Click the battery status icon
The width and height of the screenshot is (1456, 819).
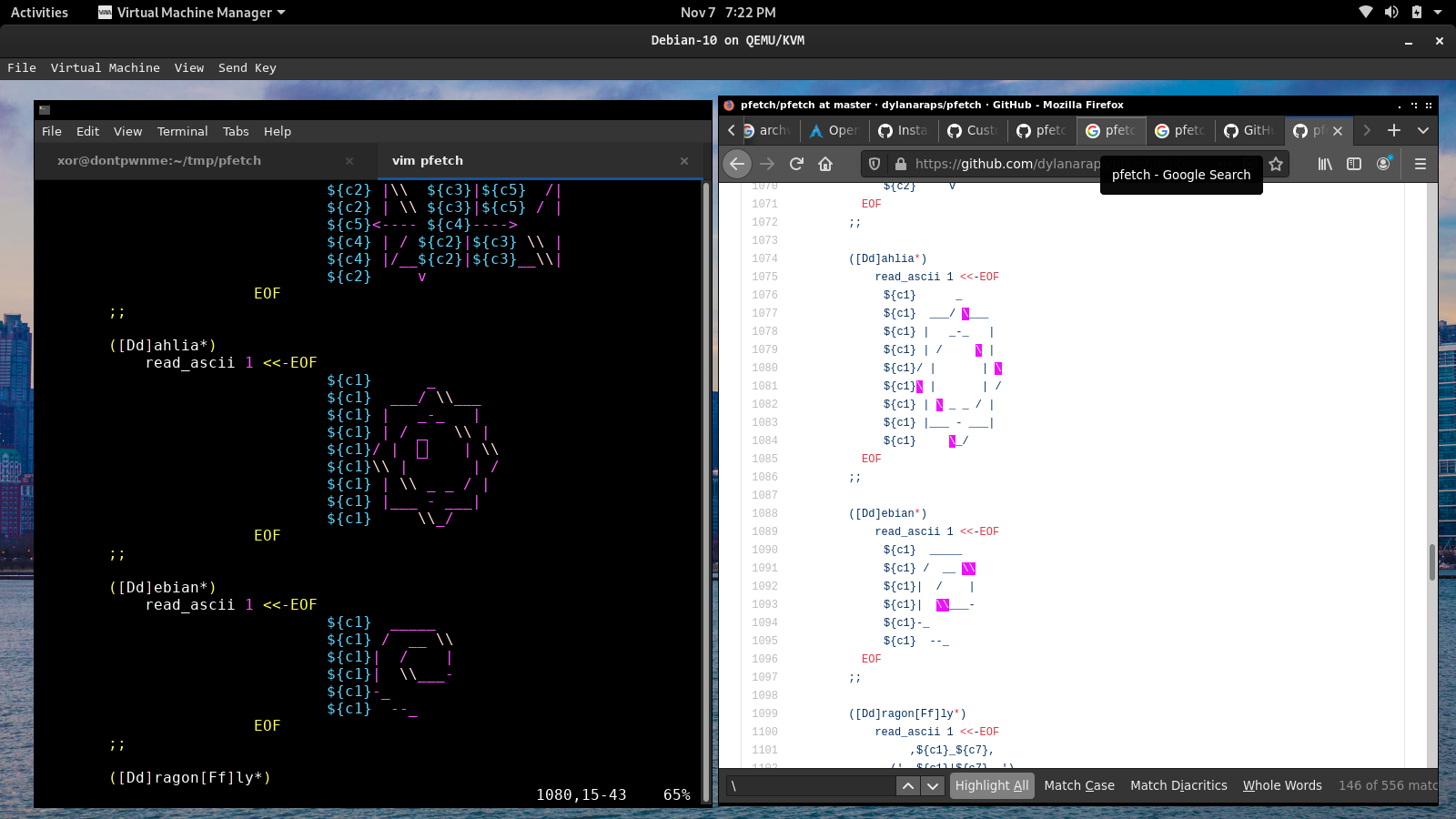(x=1416, y=12)
